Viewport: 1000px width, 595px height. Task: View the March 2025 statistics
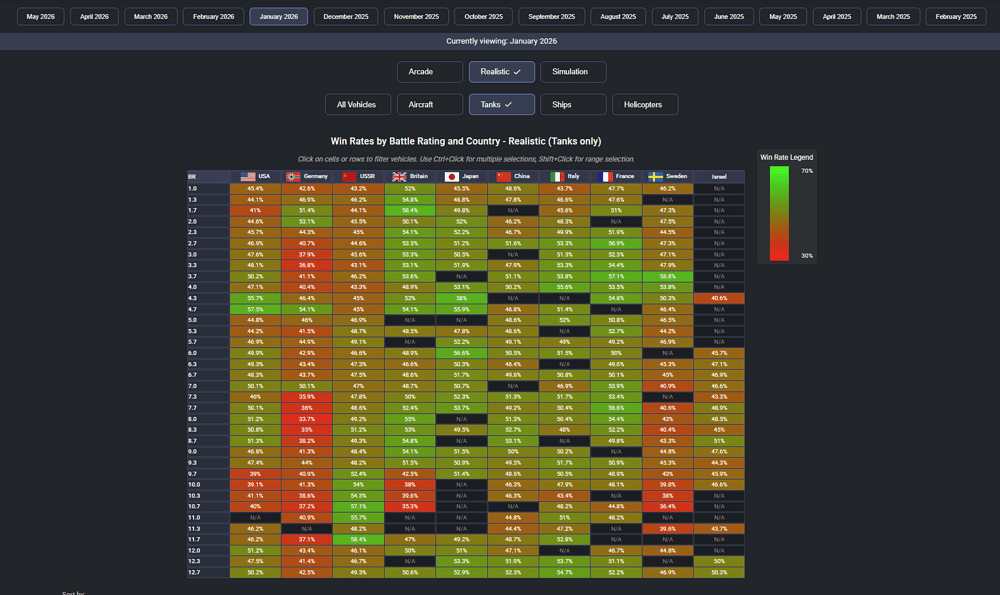coord(893,17)
